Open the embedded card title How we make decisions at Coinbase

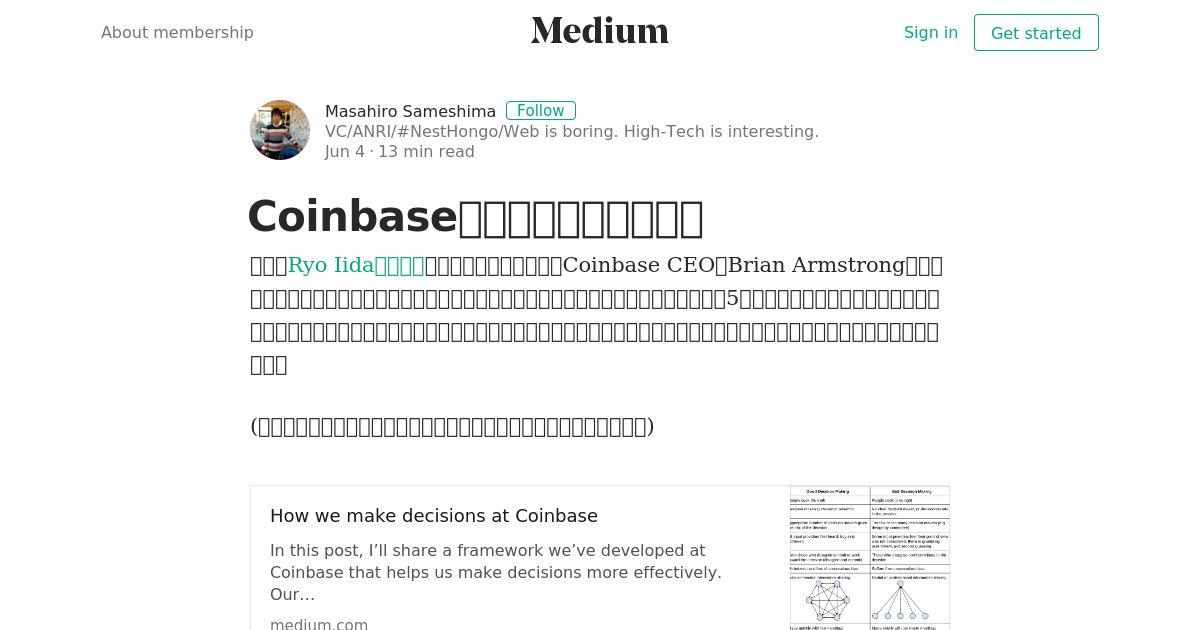pyautogui.click(x=434, y=516)
